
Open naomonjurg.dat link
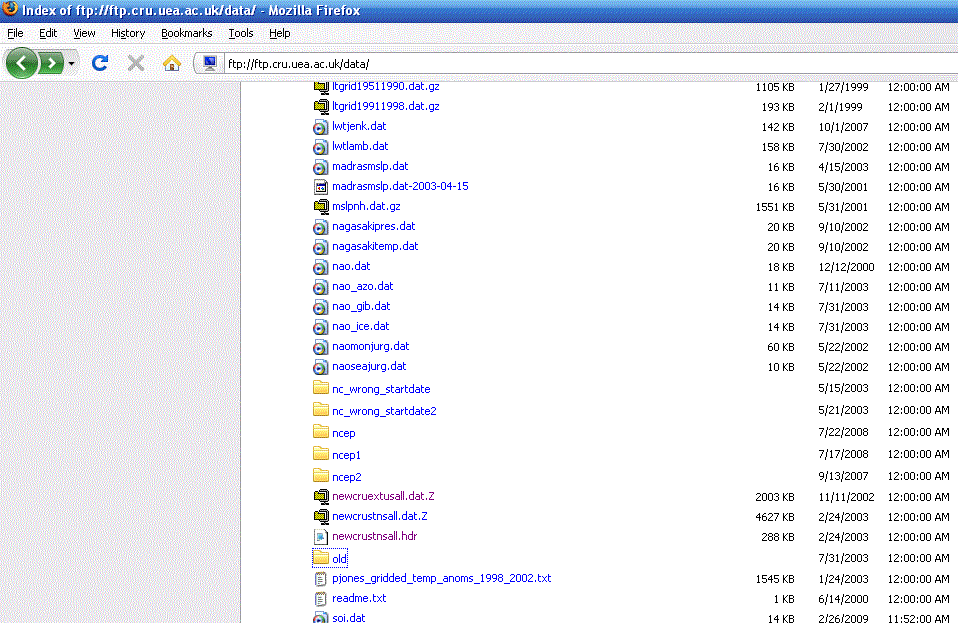pyautogui.click(x=370, y=346)
